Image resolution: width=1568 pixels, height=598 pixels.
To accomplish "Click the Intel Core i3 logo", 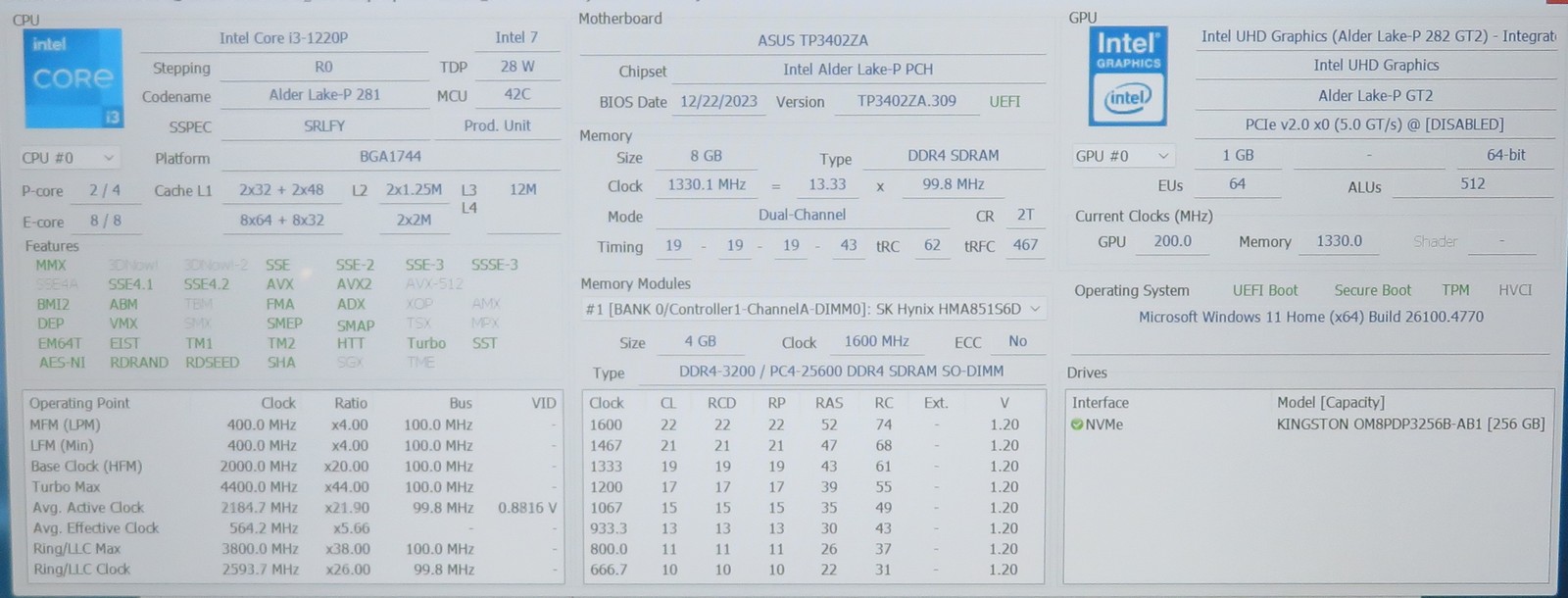I will coord(73,78).
